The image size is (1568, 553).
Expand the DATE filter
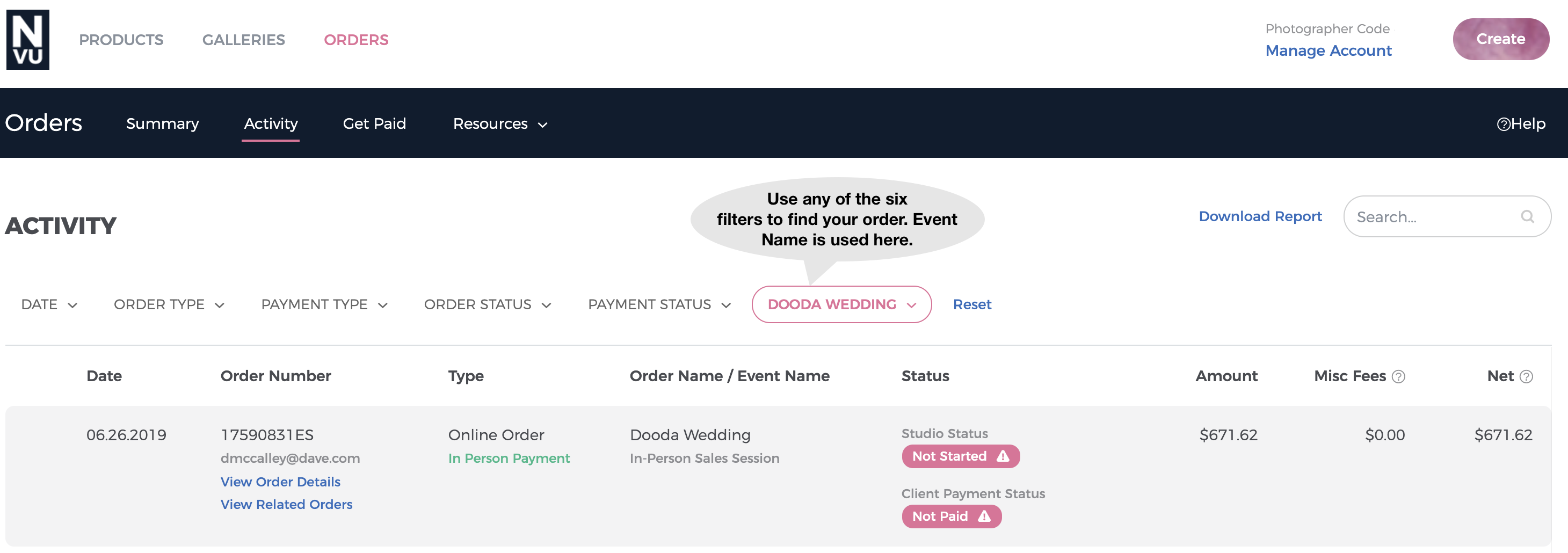[x=49, y=304]
